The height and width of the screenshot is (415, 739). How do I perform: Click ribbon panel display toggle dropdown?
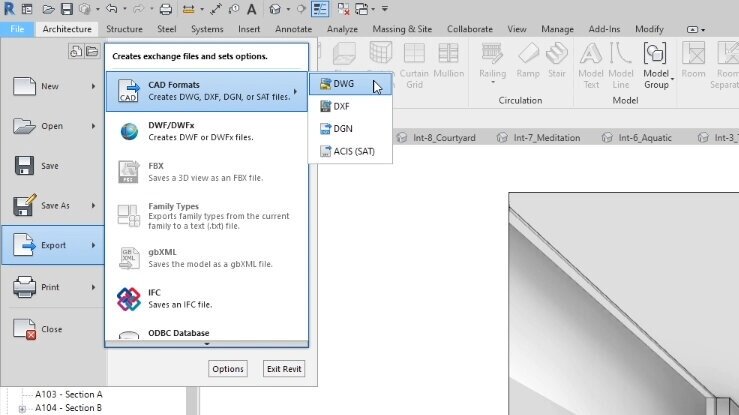(x=696, y=29)
